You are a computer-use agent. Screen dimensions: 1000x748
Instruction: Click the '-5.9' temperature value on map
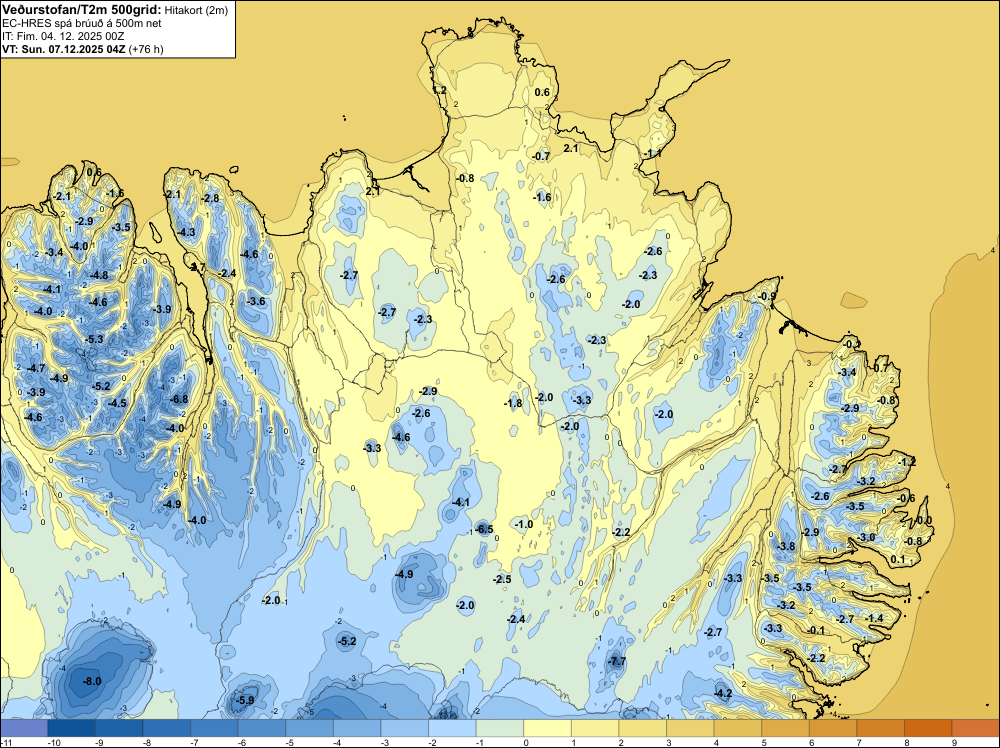[x=245, y=700]
